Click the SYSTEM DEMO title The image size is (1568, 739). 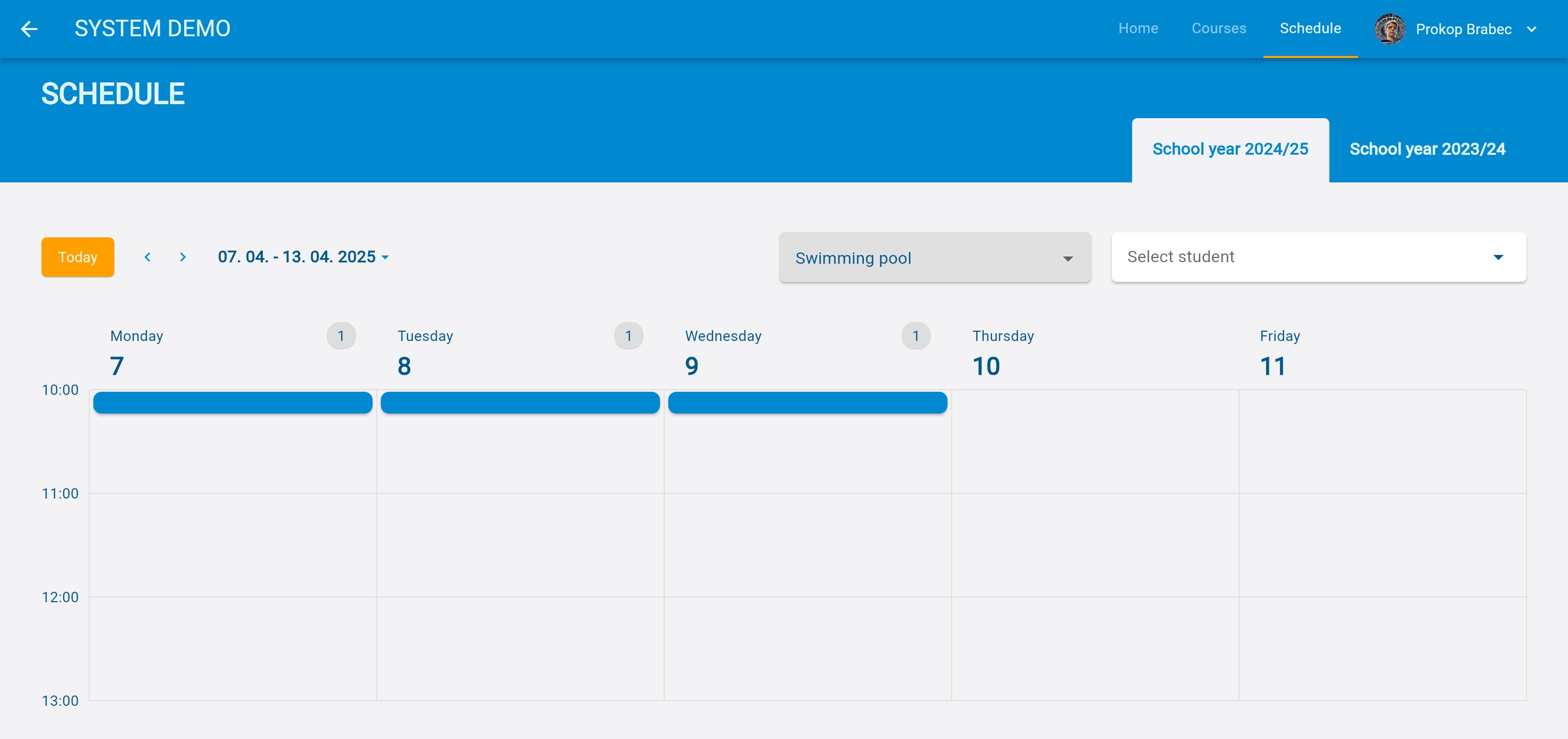pos(152,29)
